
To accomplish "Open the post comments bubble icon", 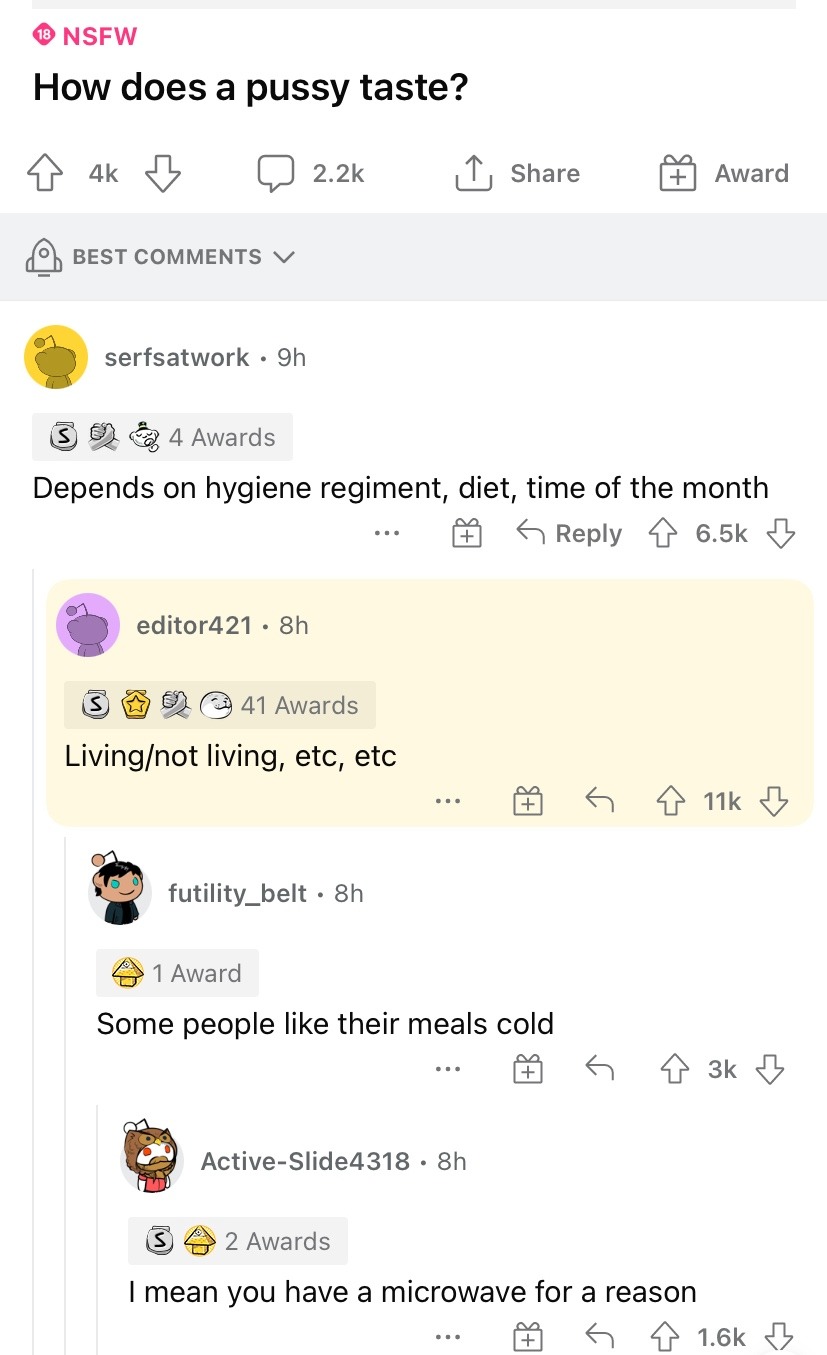I will coord(274,174).
